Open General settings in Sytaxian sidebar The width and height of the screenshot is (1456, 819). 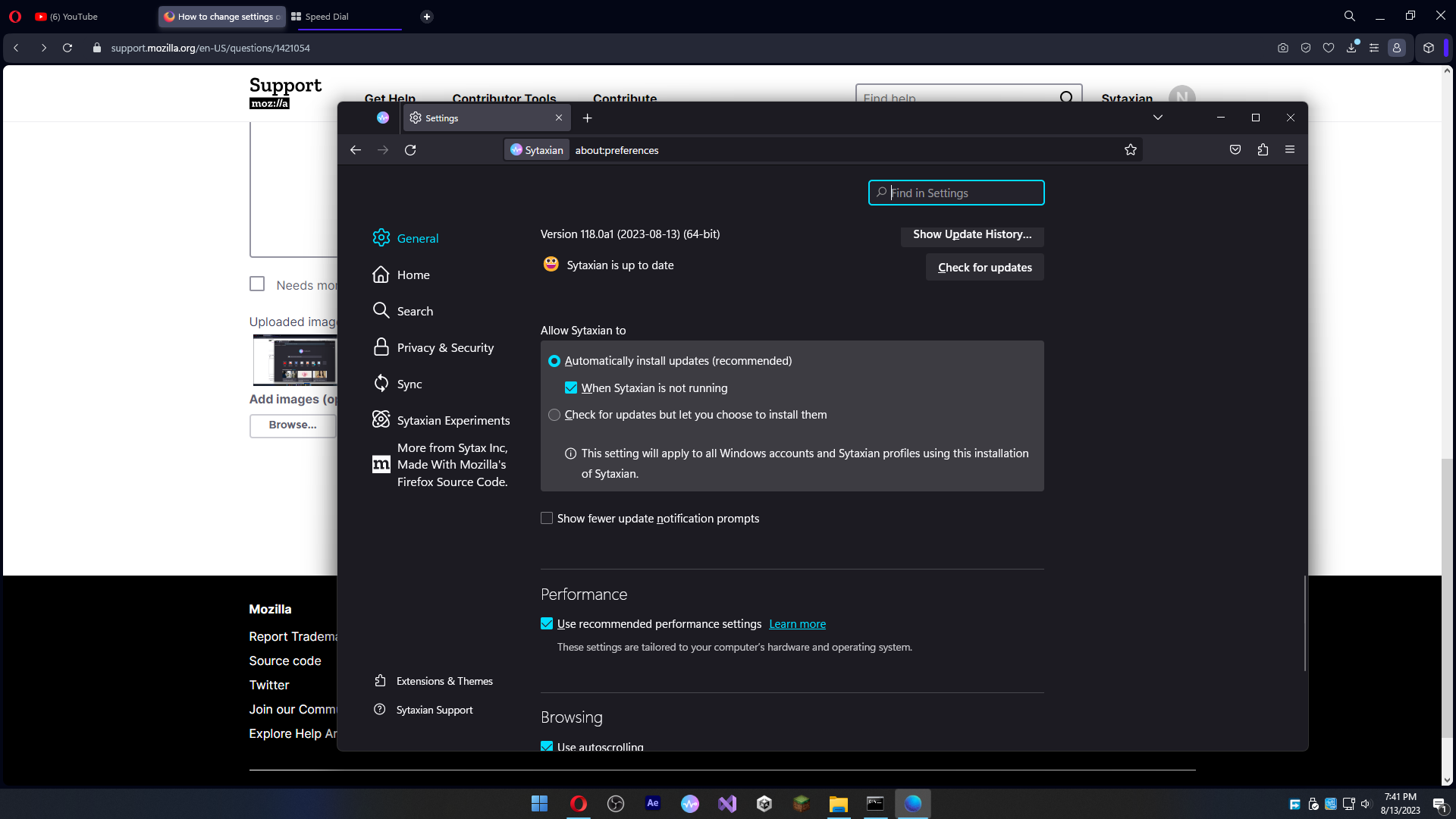click(x=406, y=238)
